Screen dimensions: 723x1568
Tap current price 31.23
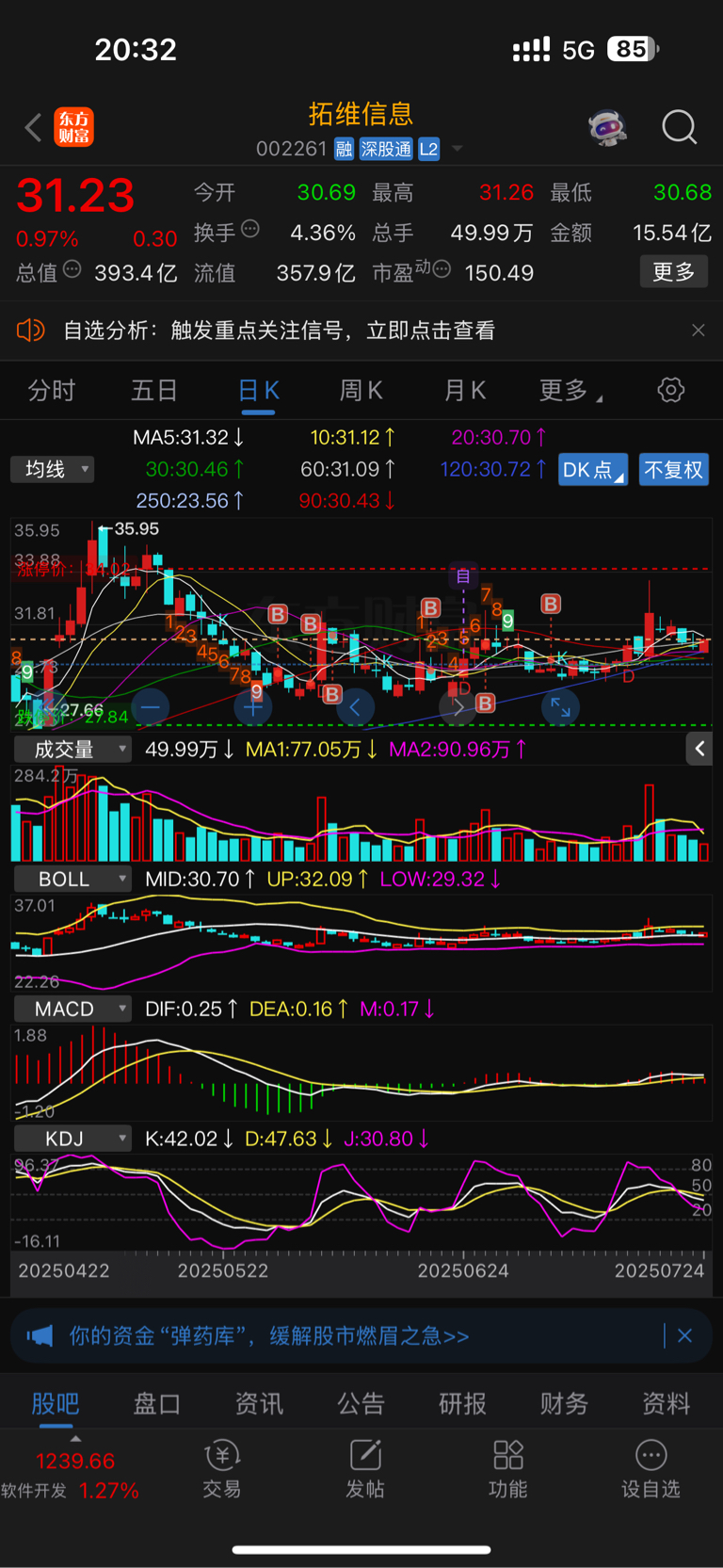coord(75,196)
